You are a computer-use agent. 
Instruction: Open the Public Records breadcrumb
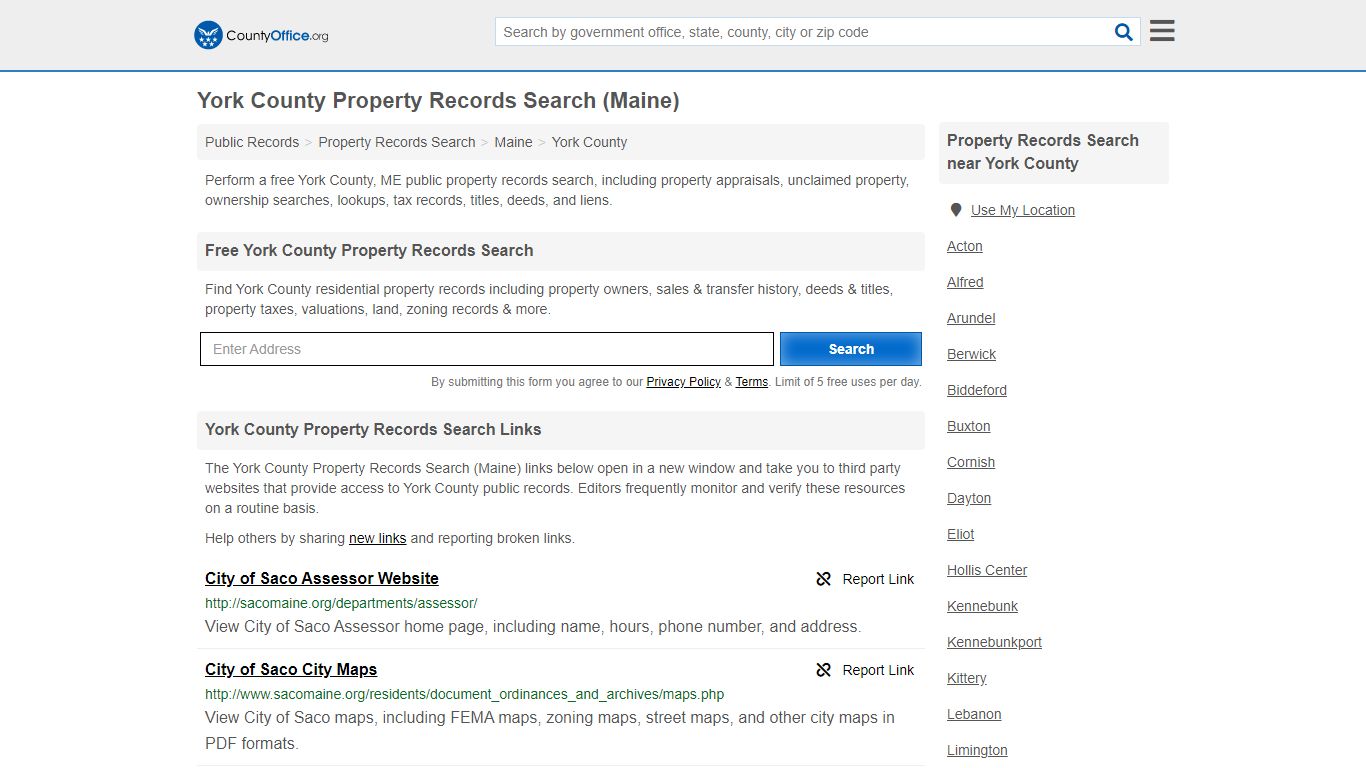tap(252, 142)
